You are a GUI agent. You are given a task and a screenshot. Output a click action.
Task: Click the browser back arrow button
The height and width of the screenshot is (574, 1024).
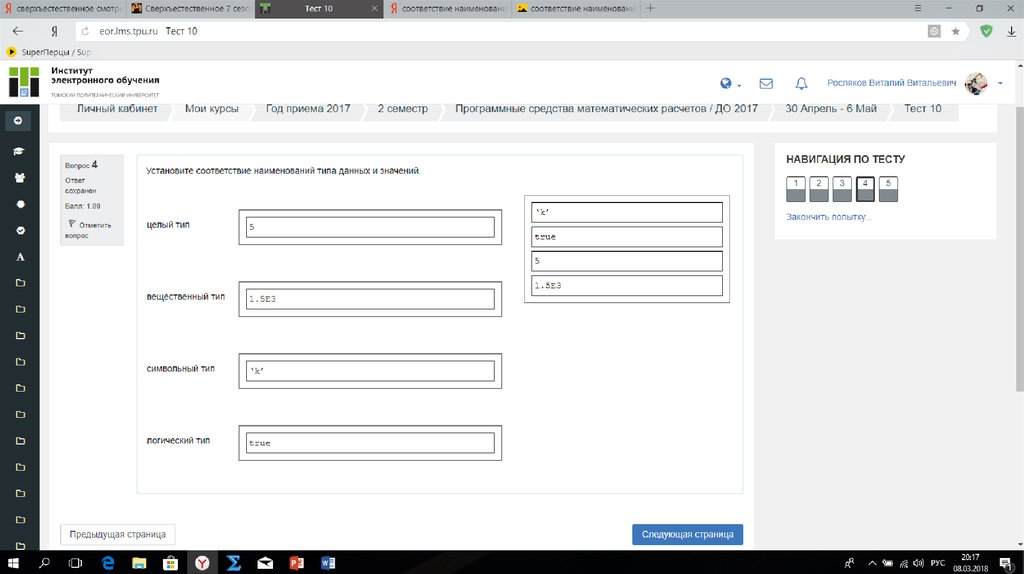tap(17, 31)
